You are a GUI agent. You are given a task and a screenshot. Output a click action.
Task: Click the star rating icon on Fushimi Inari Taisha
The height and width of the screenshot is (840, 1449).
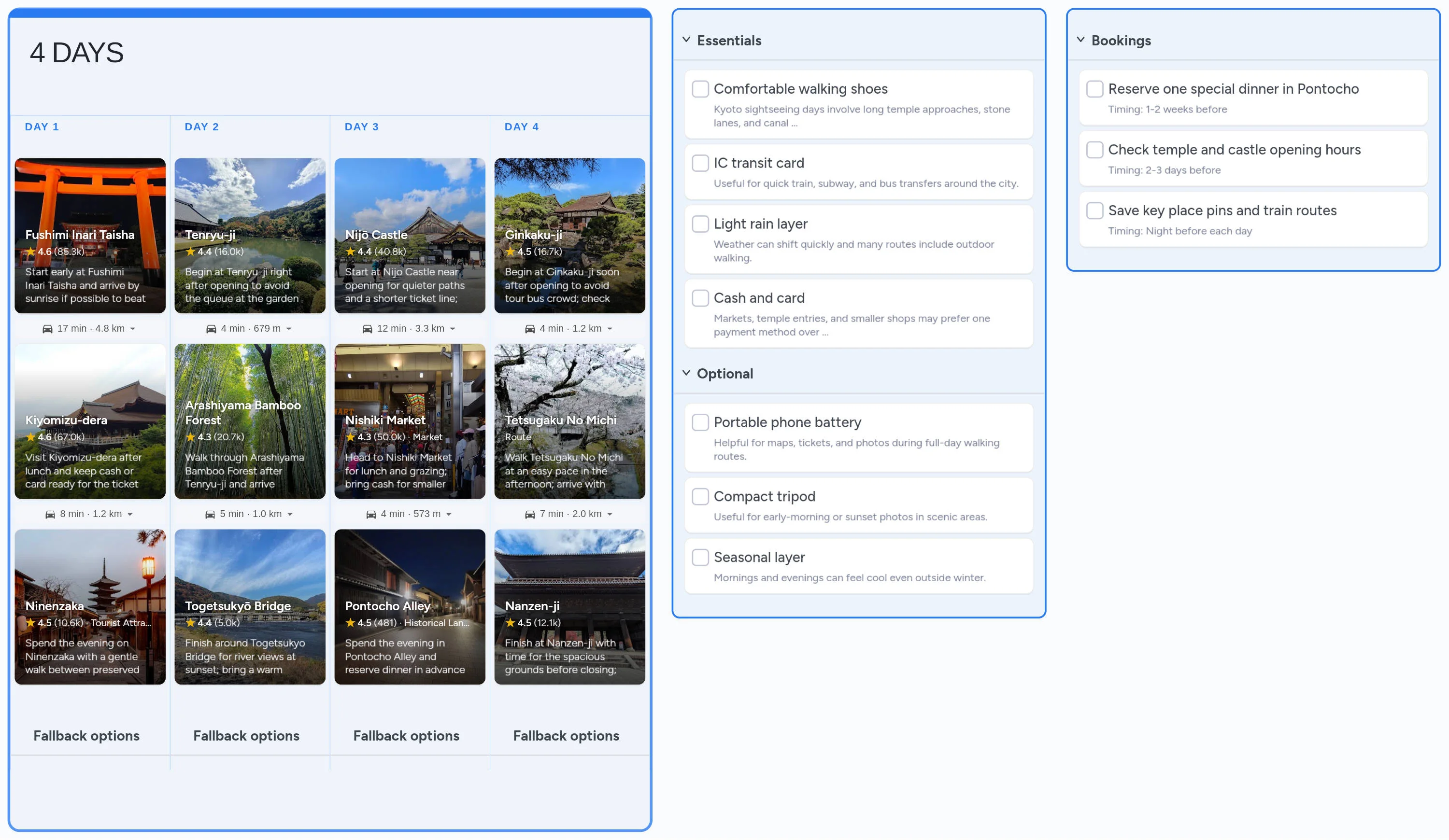point(31,252)
